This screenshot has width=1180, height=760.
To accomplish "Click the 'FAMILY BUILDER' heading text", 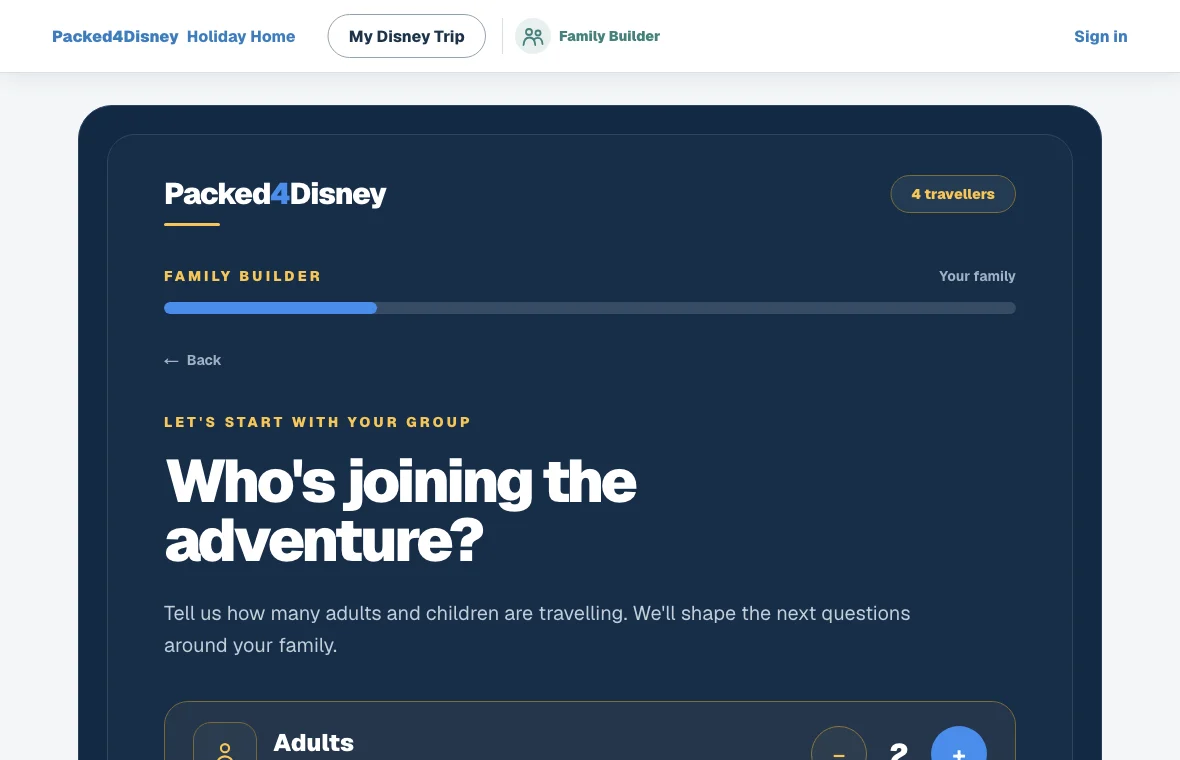I will point(242,276).
